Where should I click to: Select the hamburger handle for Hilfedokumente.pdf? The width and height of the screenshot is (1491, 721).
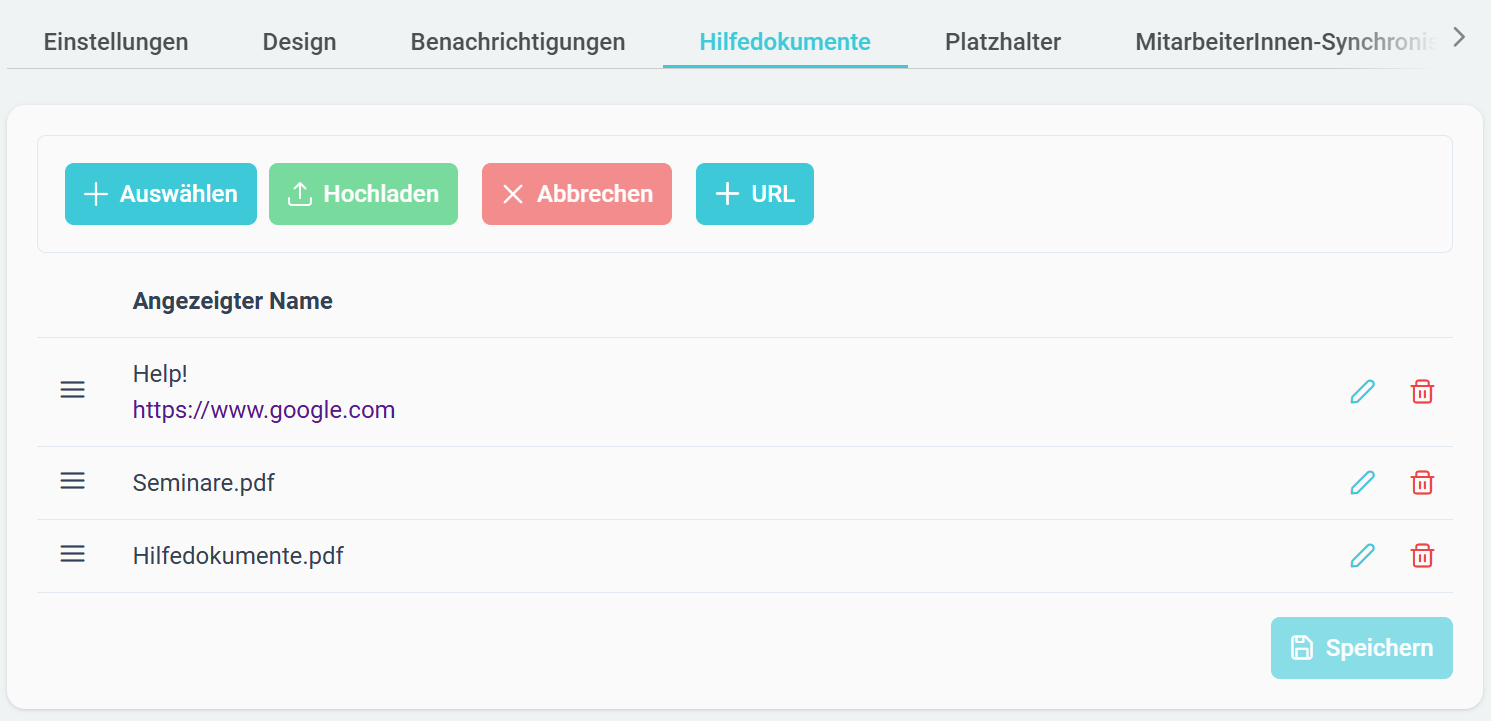(73, 553)
